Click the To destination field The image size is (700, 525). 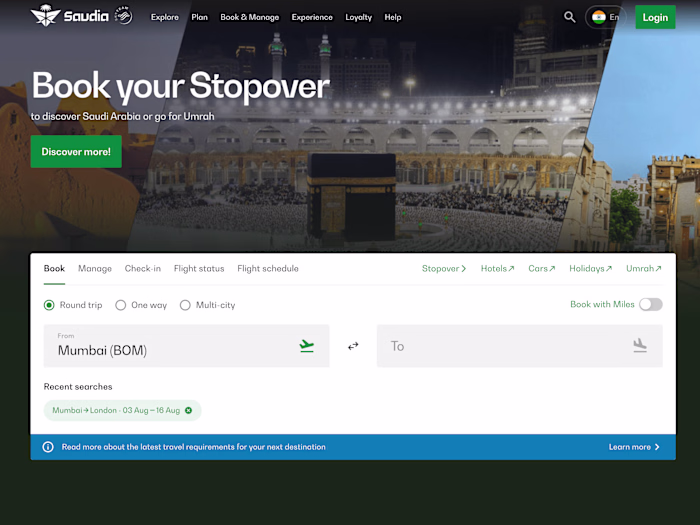(520, 346)
